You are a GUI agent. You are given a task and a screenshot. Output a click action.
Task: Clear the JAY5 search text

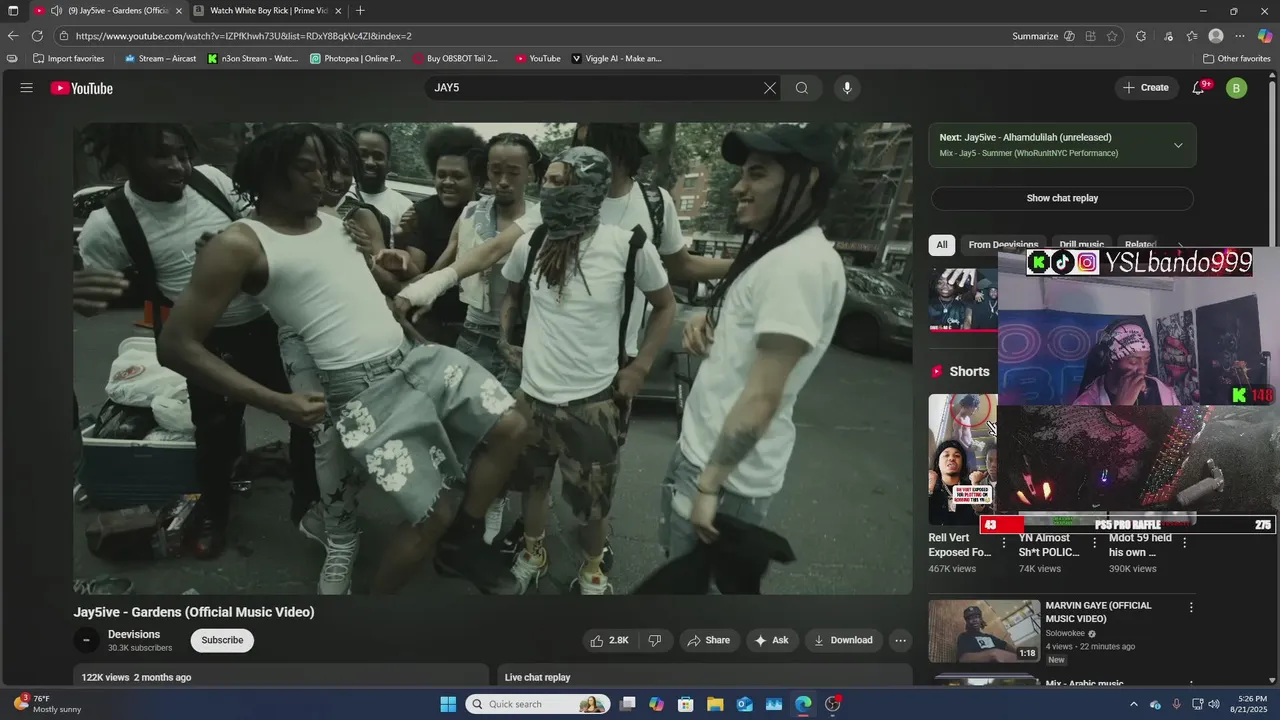point(770,88)
